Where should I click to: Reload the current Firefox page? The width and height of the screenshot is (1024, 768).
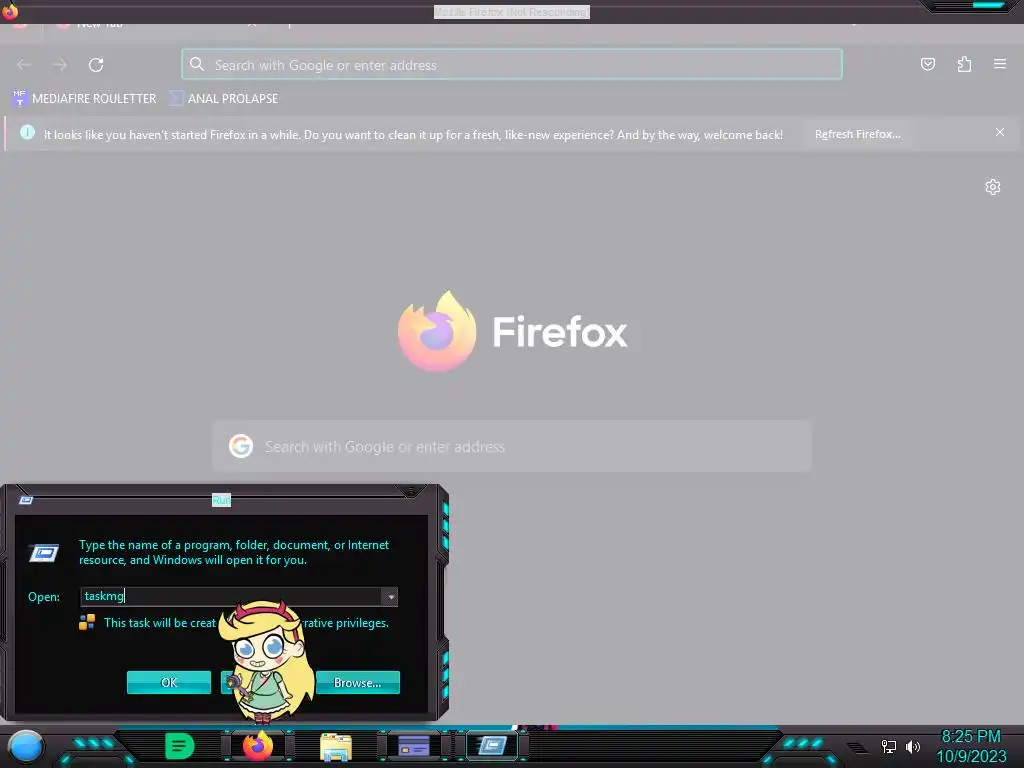(96, 65)
